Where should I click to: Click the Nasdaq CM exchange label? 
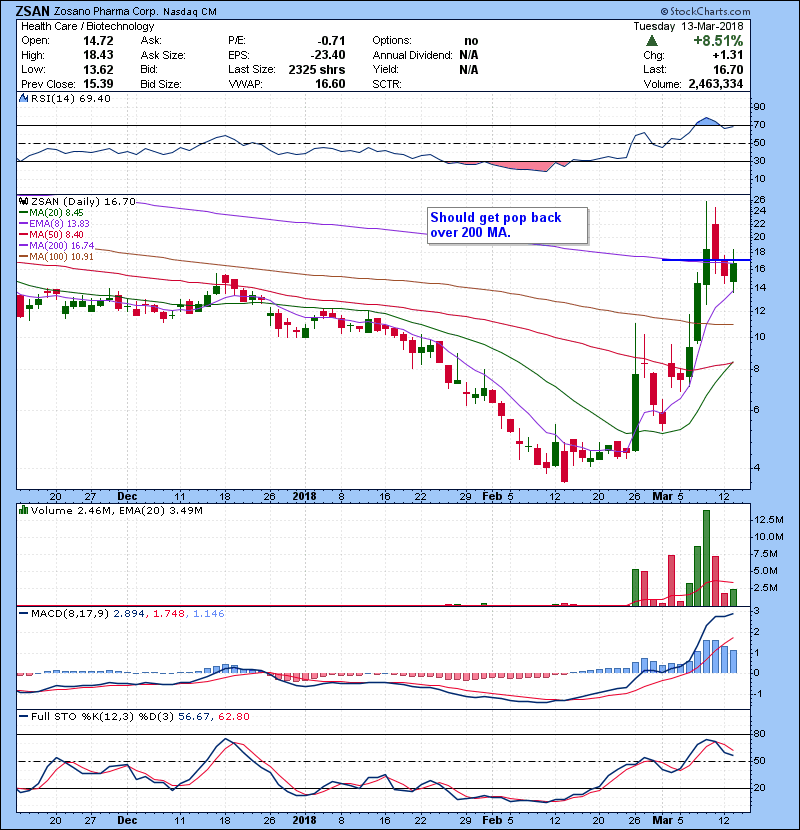tap(190, 12)
